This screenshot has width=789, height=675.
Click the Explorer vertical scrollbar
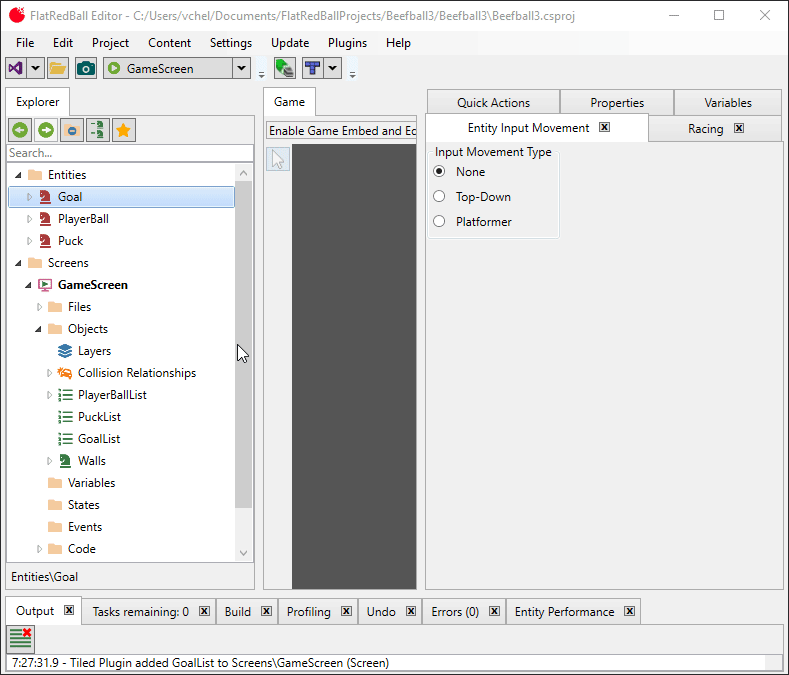[243, 340]
